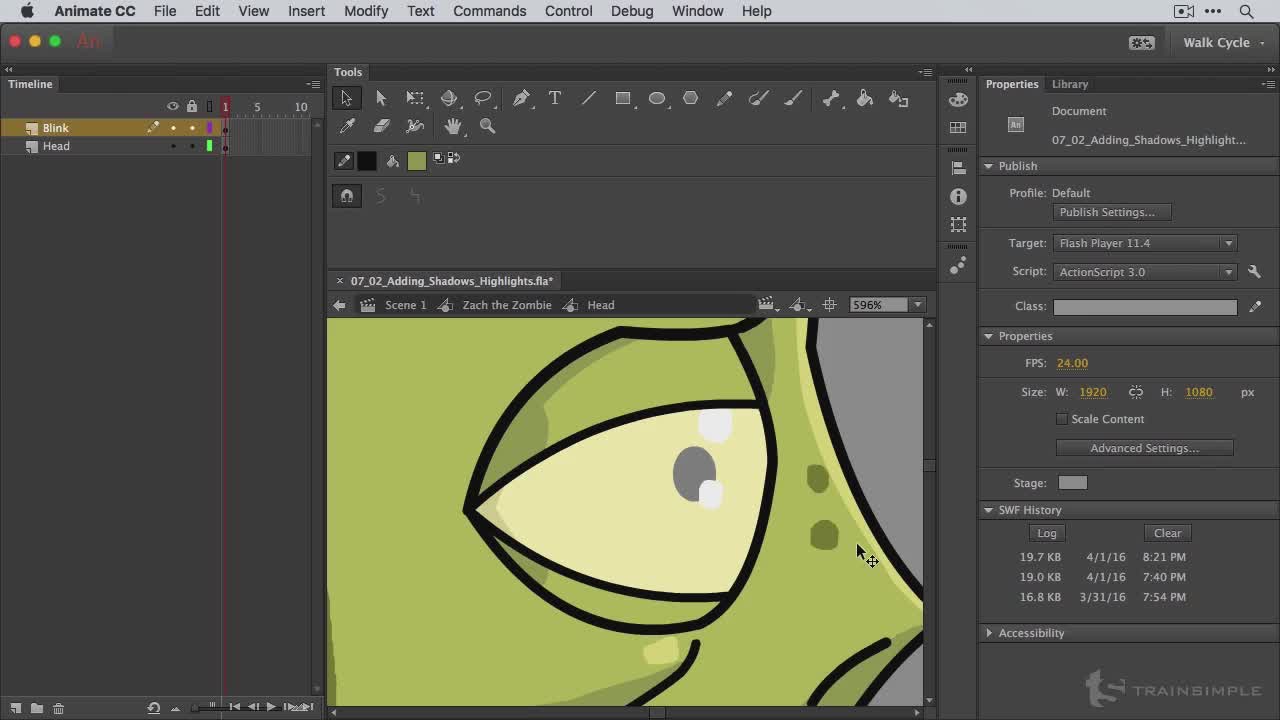
Task: Collapse the Properties section triangle
Action: pyautogui.click(x=989, y=336)
